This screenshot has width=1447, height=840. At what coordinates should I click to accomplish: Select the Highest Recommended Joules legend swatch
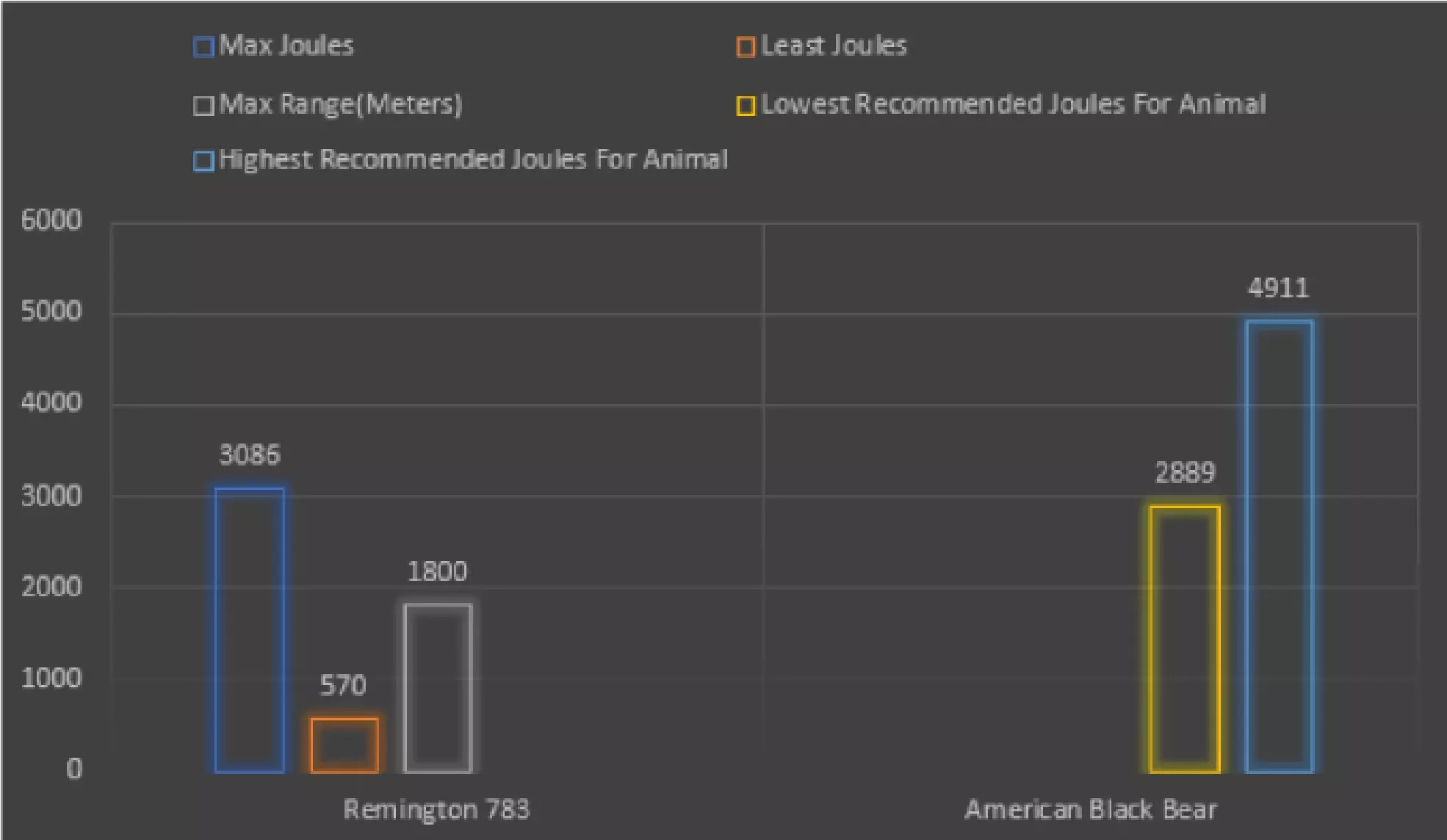203,161
